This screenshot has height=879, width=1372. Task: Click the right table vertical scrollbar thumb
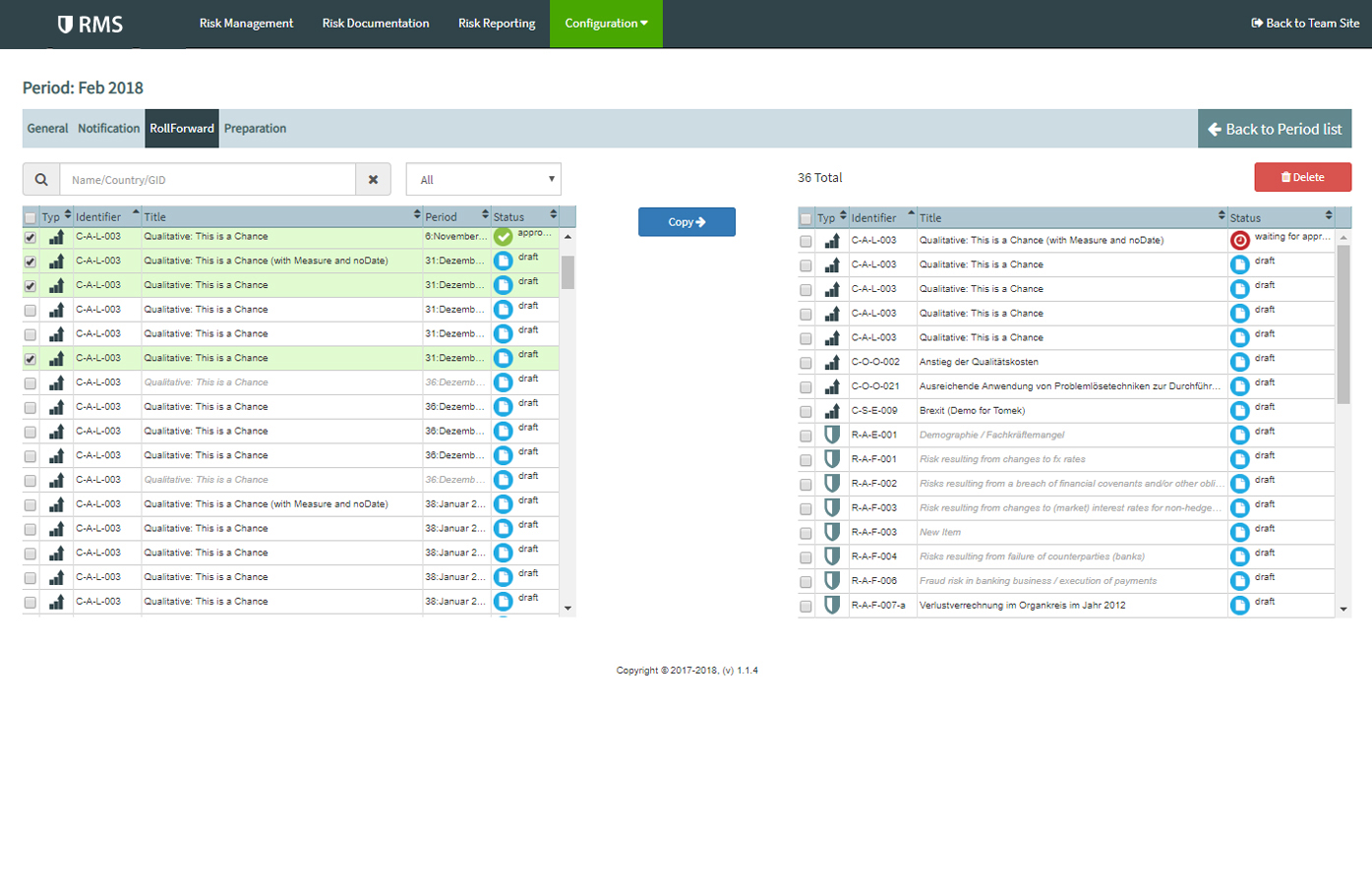tap(1343, 324)
